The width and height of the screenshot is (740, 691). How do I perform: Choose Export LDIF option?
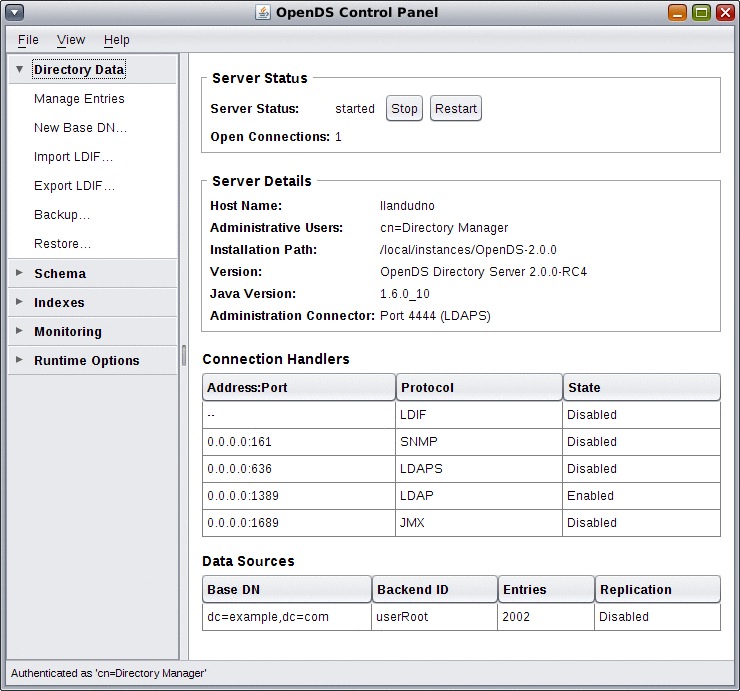point(75,186)
